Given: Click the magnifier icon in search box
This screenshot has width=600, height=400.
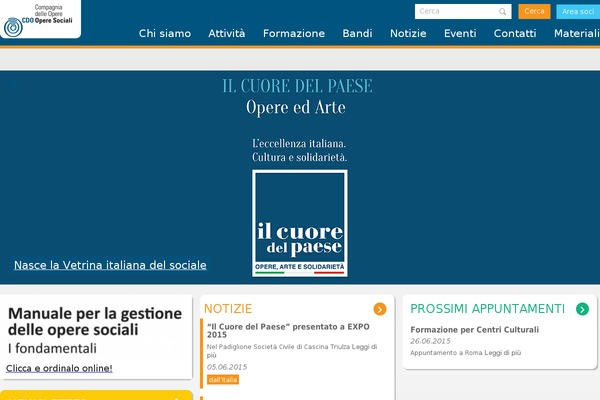Looking at the screenshot, I should (x=502, y=12).
